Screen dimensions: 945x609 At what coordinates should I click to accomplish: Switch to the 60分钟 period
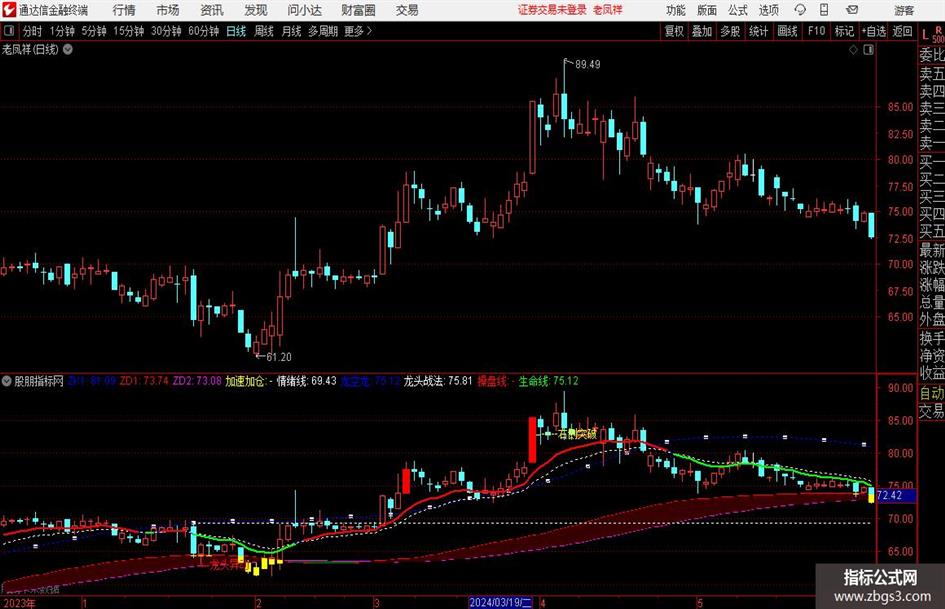(204, 31)
